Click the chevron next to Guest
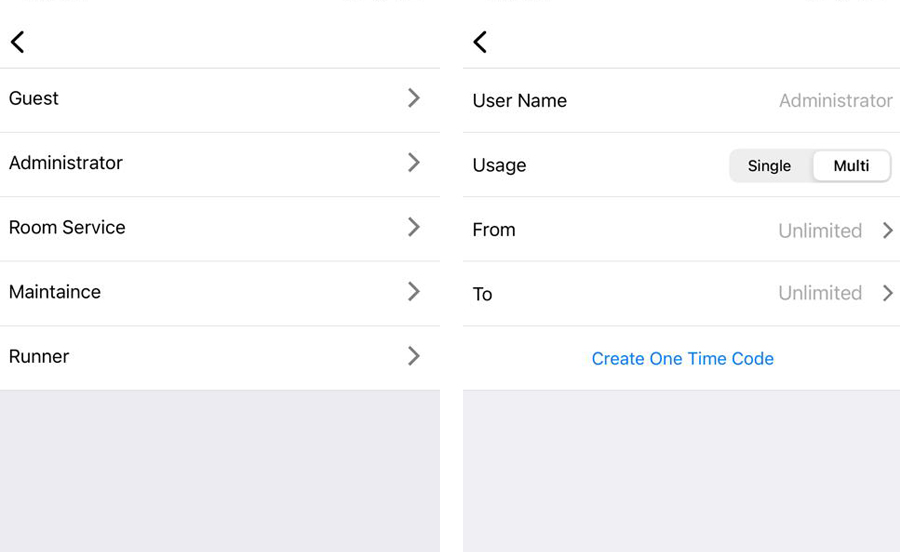The height and width of the screenshot is (552, 900). 413,98
